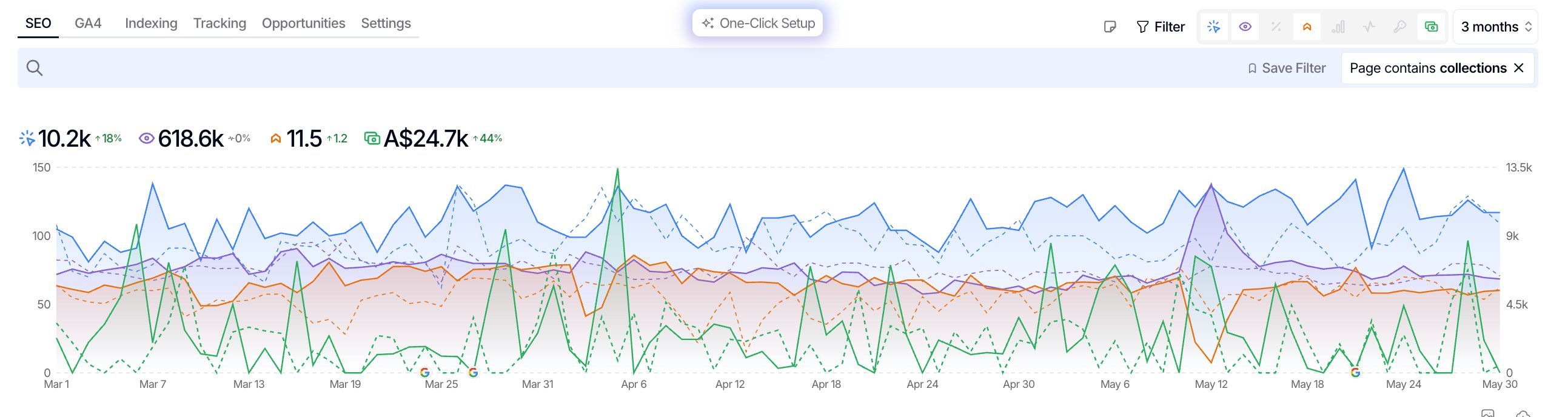Click the Mar 1 date axis label

point(56,385)
